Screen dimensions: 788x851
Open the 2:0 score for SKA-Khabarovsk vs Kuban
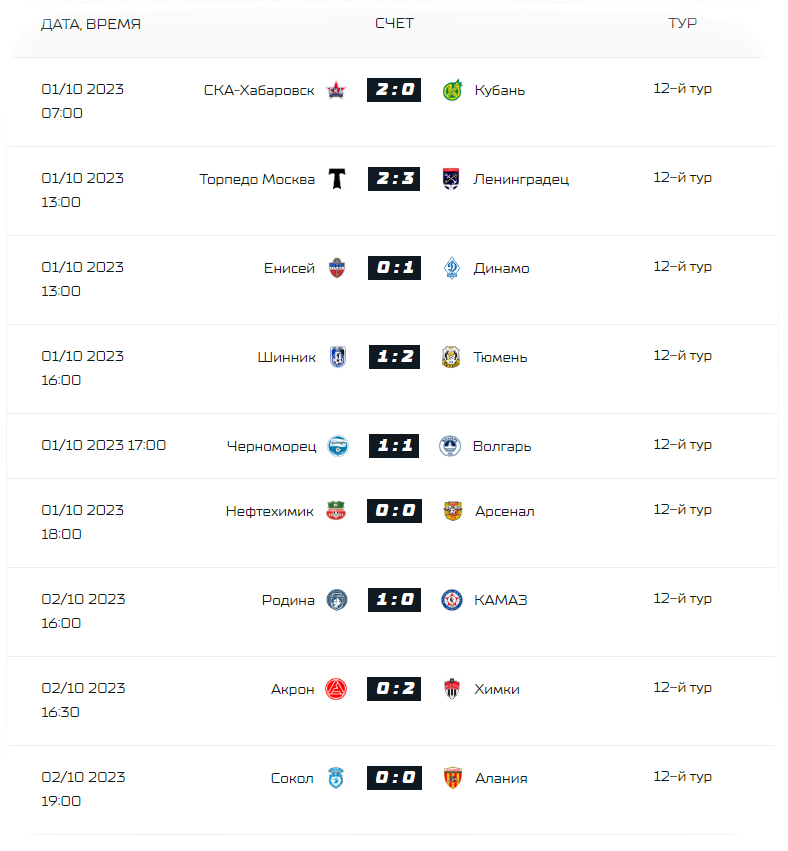394,90
